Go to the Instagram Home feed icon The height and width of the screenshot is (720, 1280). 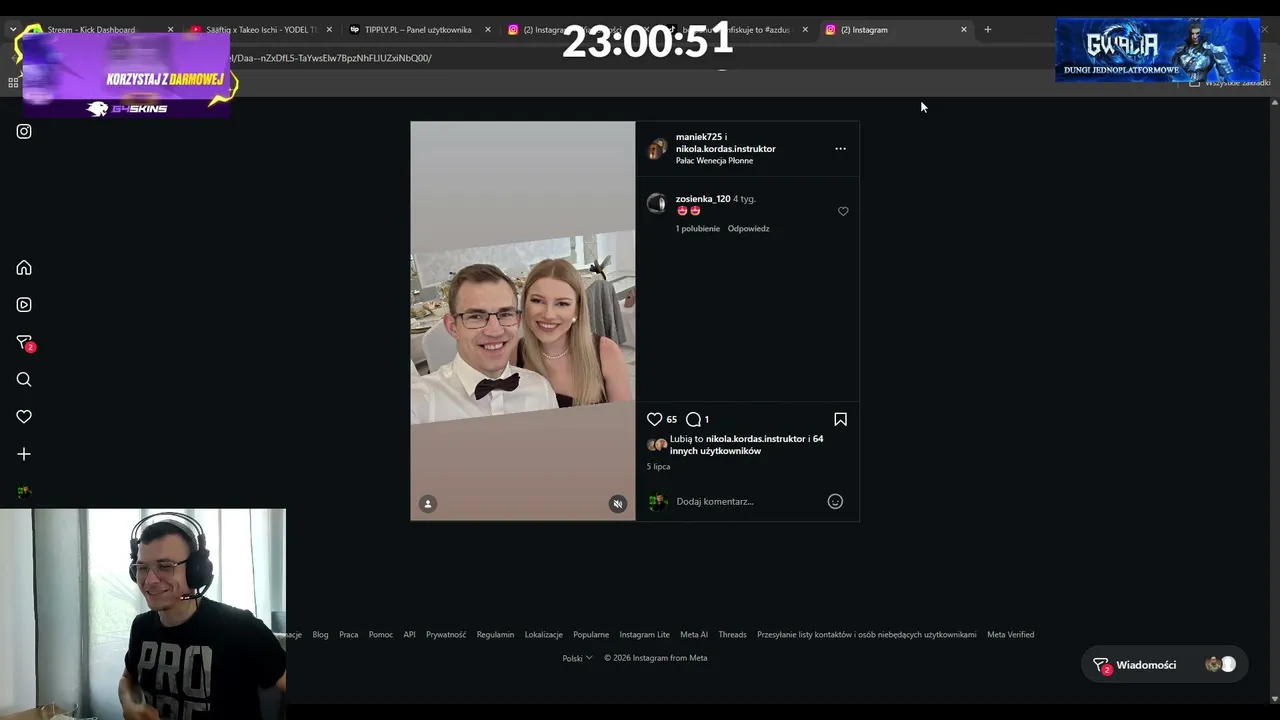(24, 268)
